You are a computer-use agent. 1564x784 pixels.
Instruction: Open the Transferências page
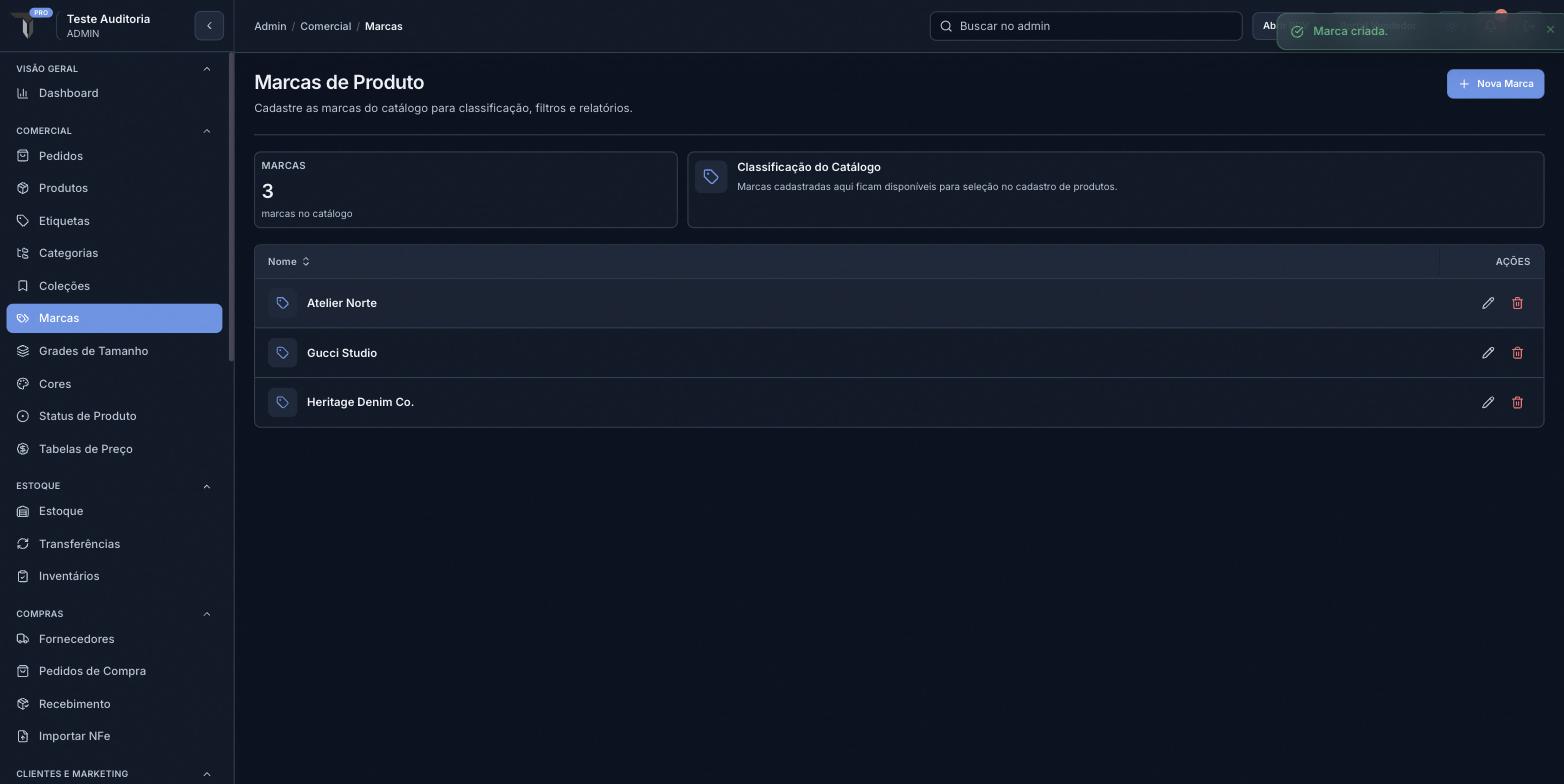tap(114, 544)
